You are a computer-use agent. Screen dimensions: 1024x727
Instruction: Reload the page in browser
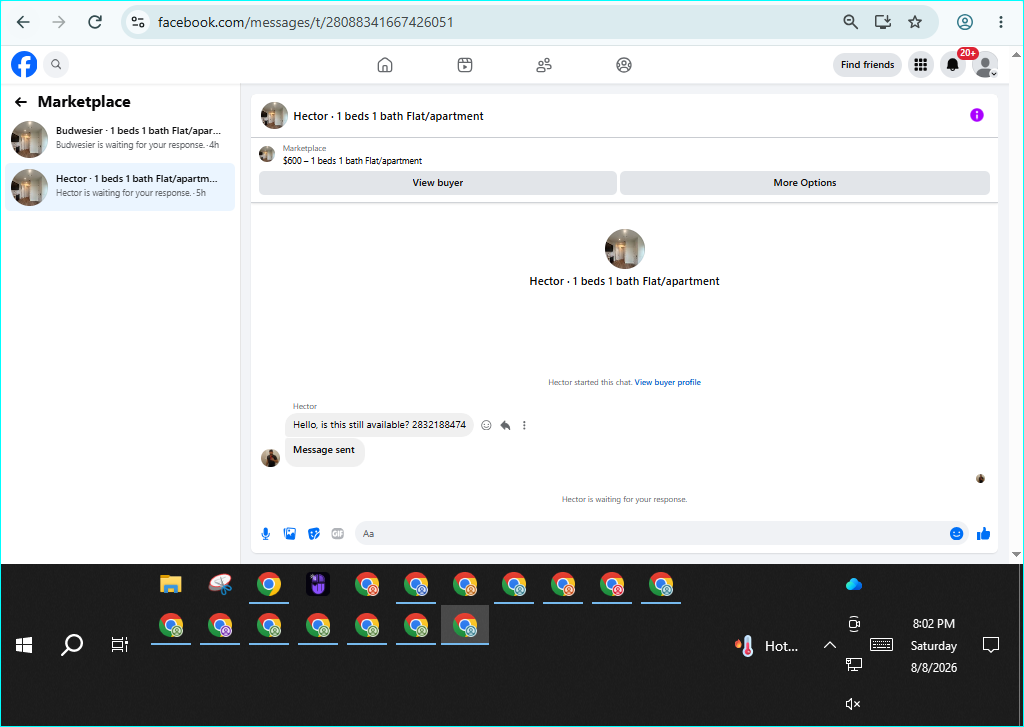(95, 22)
